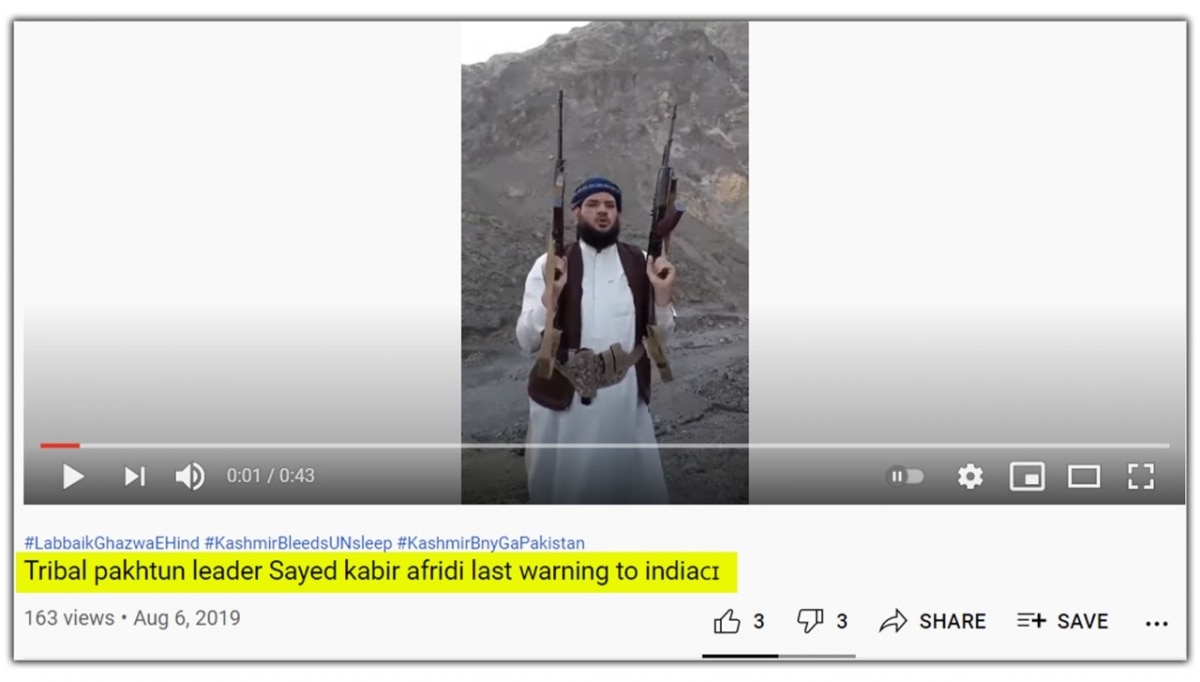Like the video with thumbs up
This screenshot has width=1200, height=682.
point(739,622)
